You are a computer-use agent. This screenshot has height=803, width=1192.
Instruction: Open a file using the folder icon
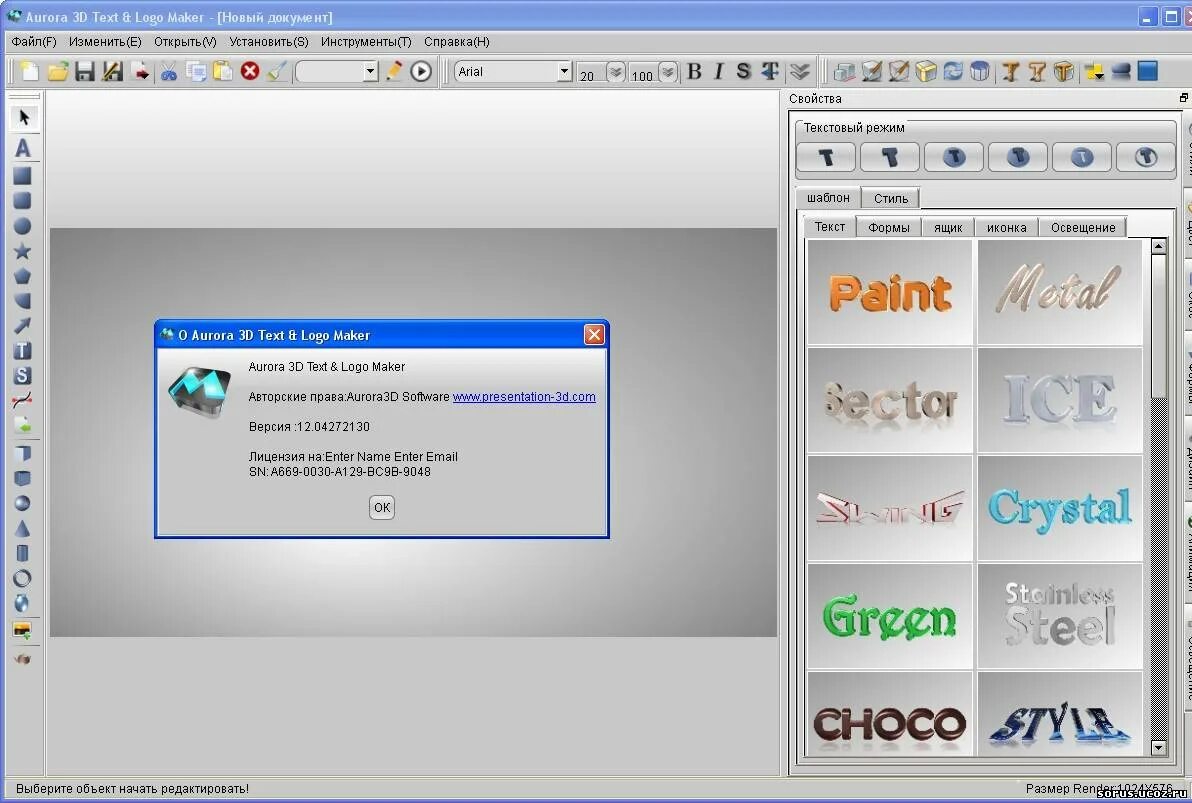pyautogui.click(x=58, y=71)
